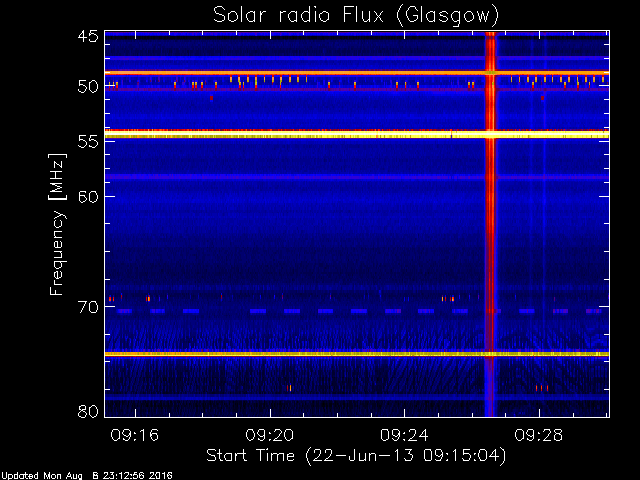
Task: Click the yellow horizontal line near 74 MHz
Action: (357, 354)
